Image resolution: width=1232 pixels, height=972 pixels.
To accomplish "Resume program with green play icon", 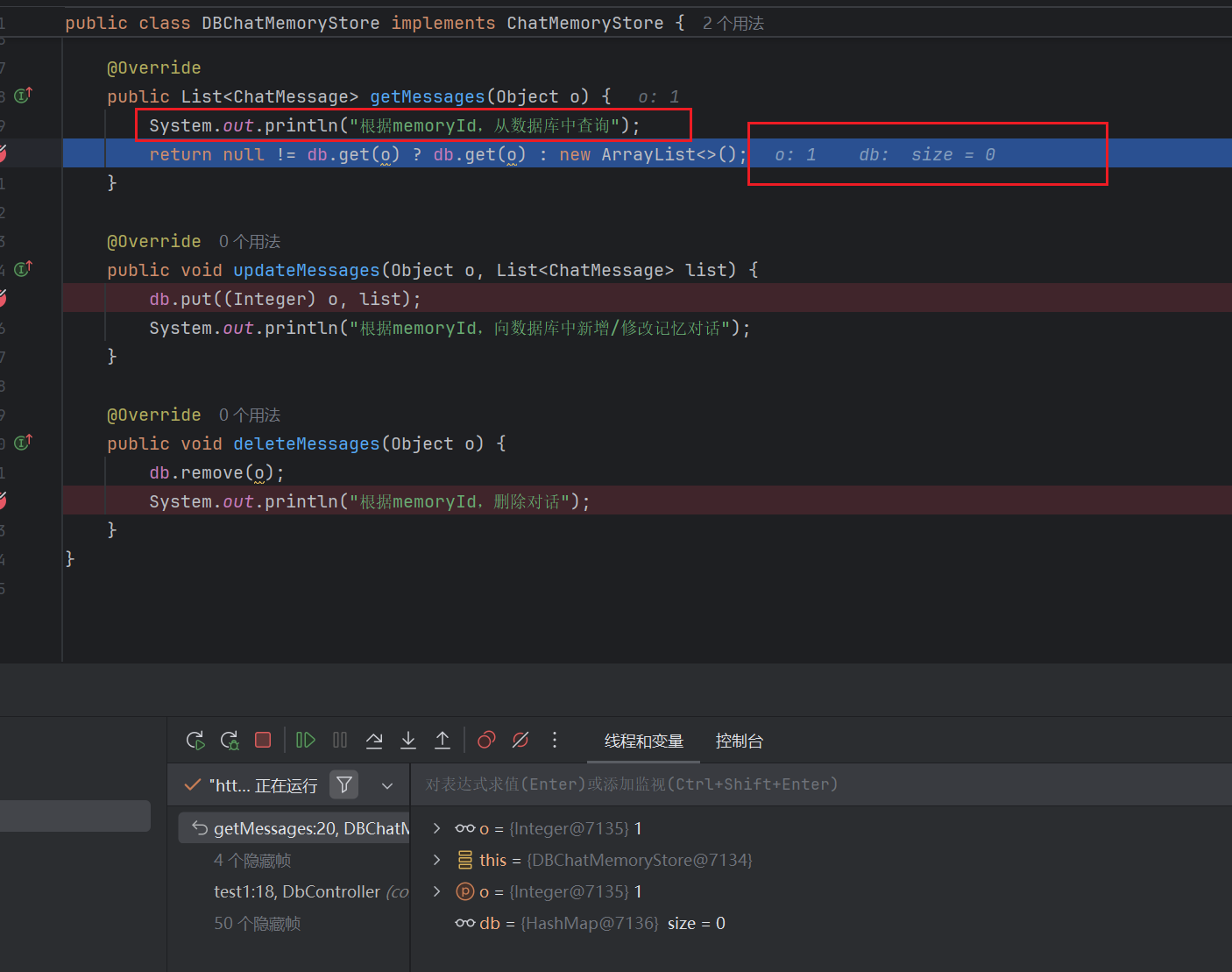I will tap(305, 741).
